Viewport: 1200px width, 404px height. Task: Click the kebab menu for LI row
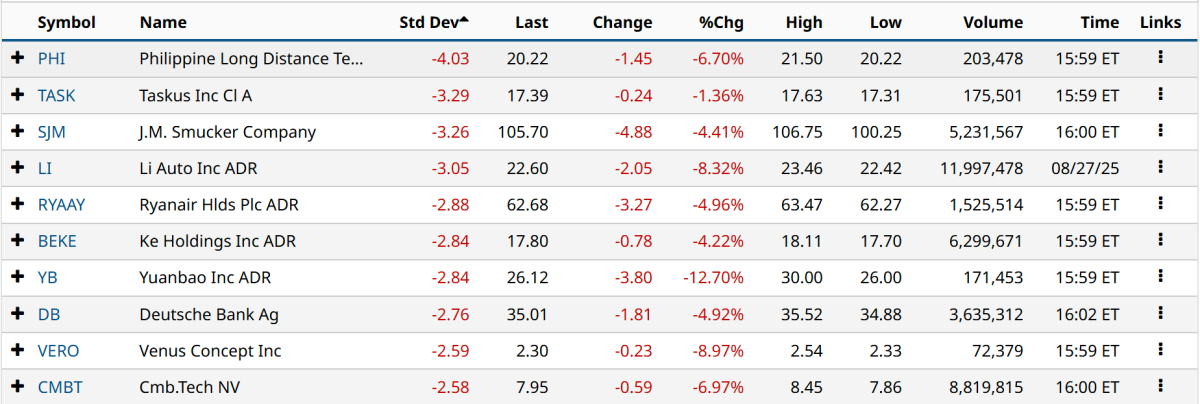pyautogui.click(x=1160, y=168)
